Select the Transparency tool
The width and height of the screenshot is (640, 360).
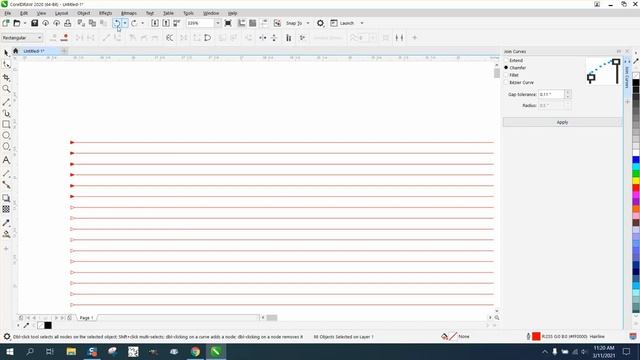(x=6, y=209)
